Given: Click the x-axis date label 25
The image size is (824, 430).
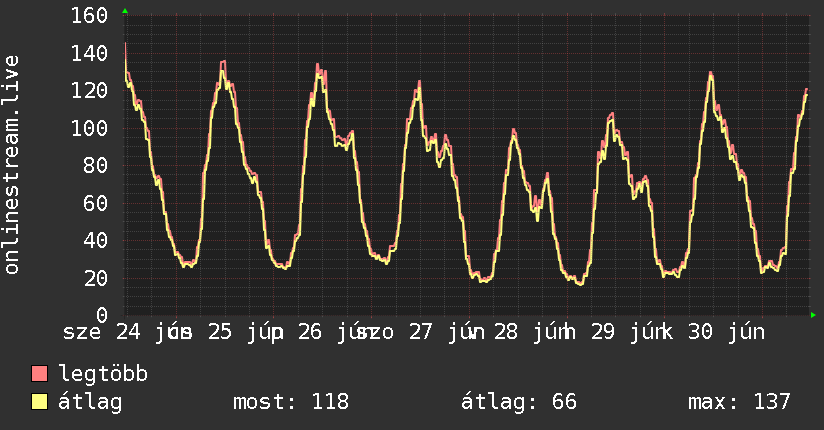Looking at the screenshot, I should 220,332.
